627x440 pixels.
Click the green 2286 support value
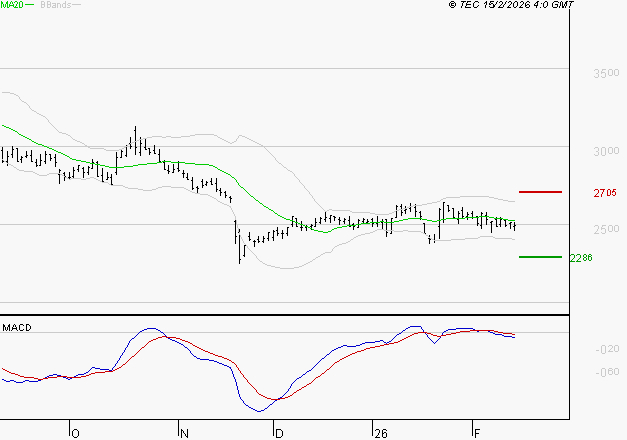point(581,258)
